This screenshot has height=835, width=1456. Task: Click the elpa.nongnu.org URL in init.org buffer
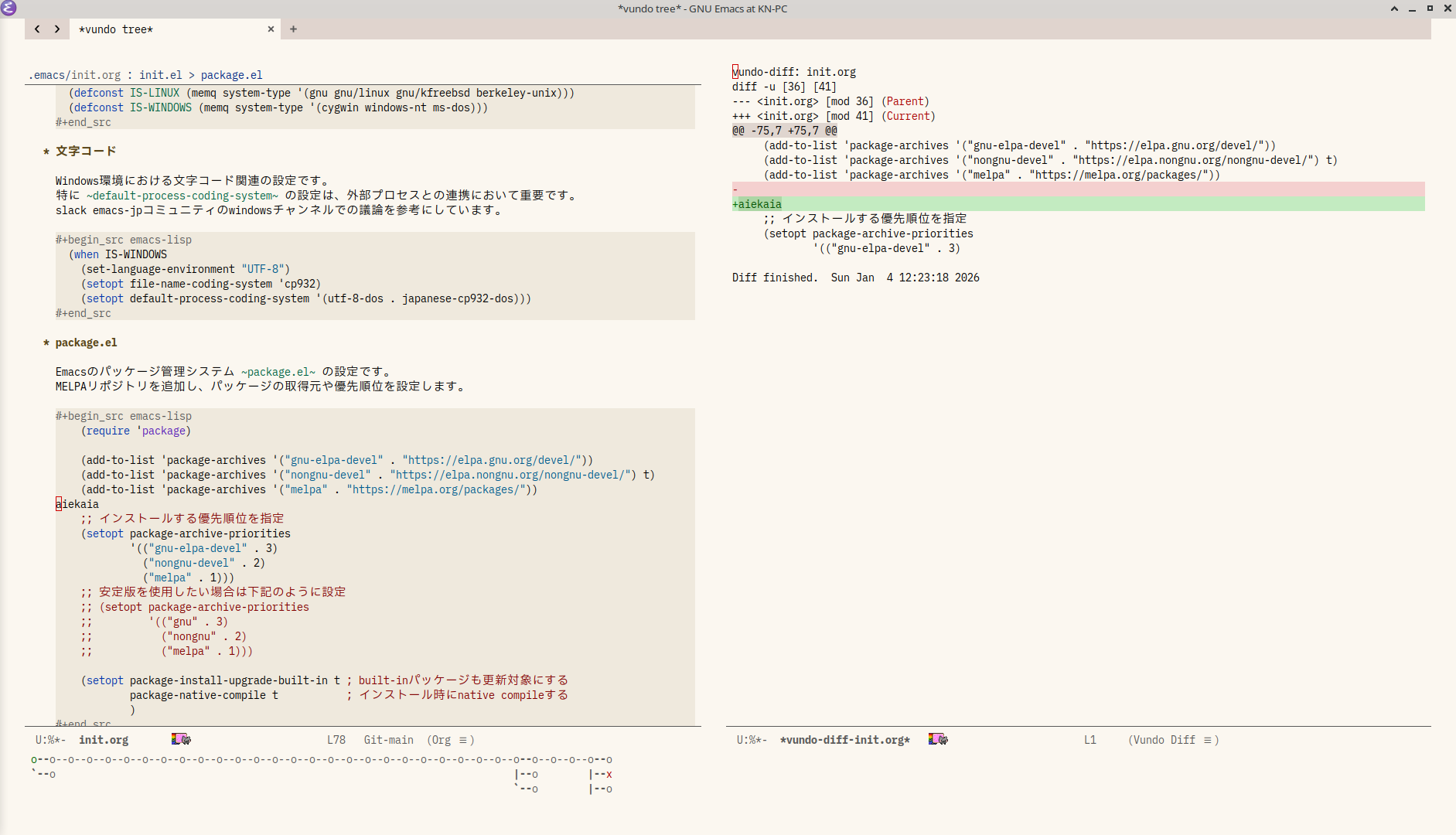click(x=510, y=475)
